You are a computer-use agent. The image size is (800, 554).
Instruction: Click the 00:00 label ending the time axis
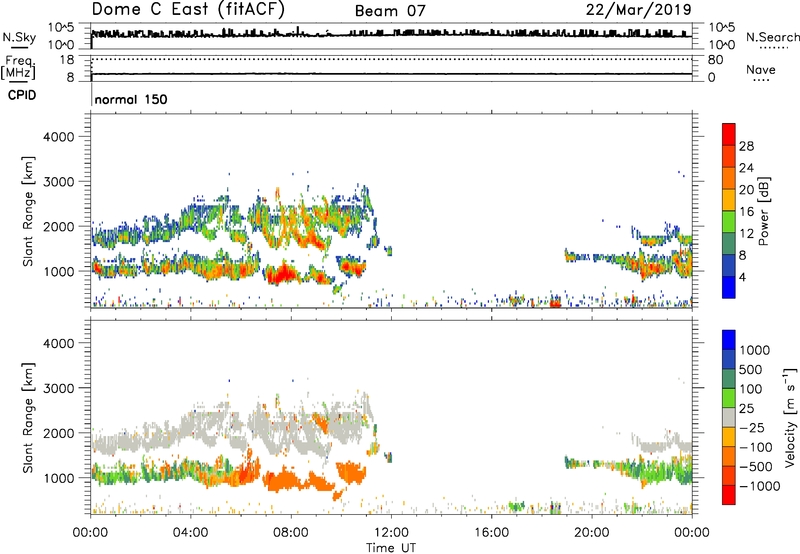coord(691,533)
